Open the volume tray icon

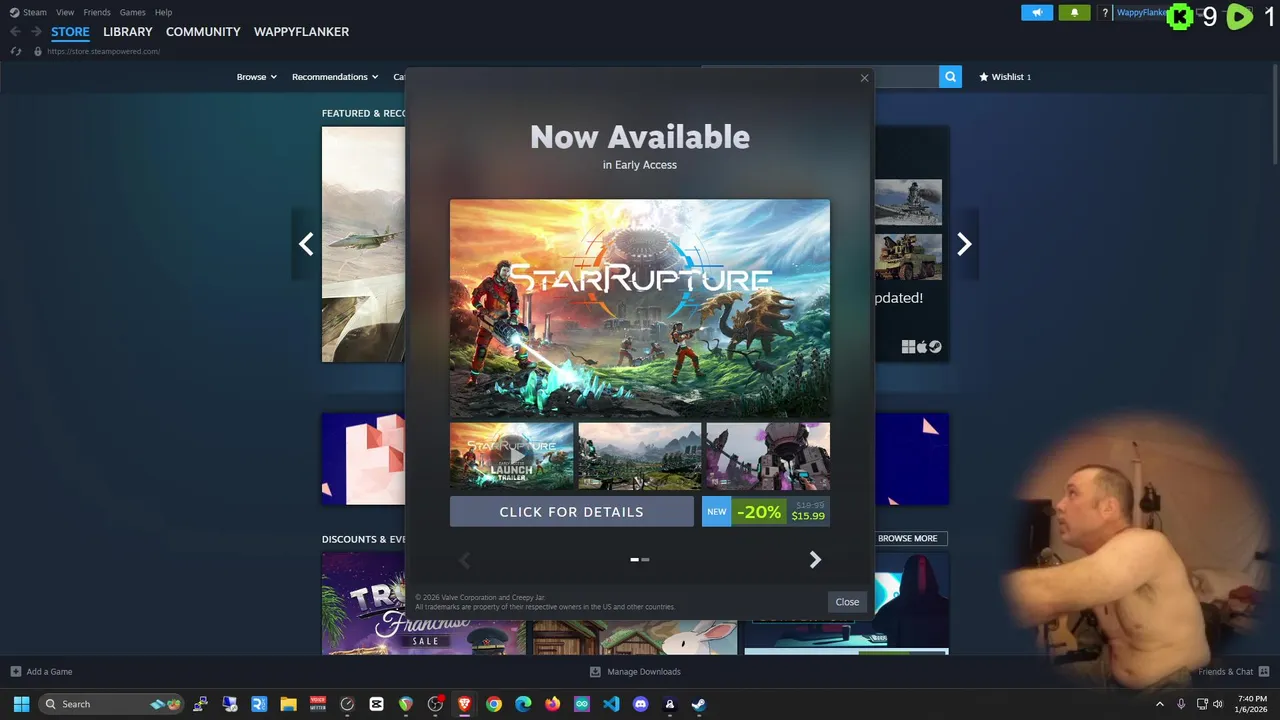tap(1217, 704)
